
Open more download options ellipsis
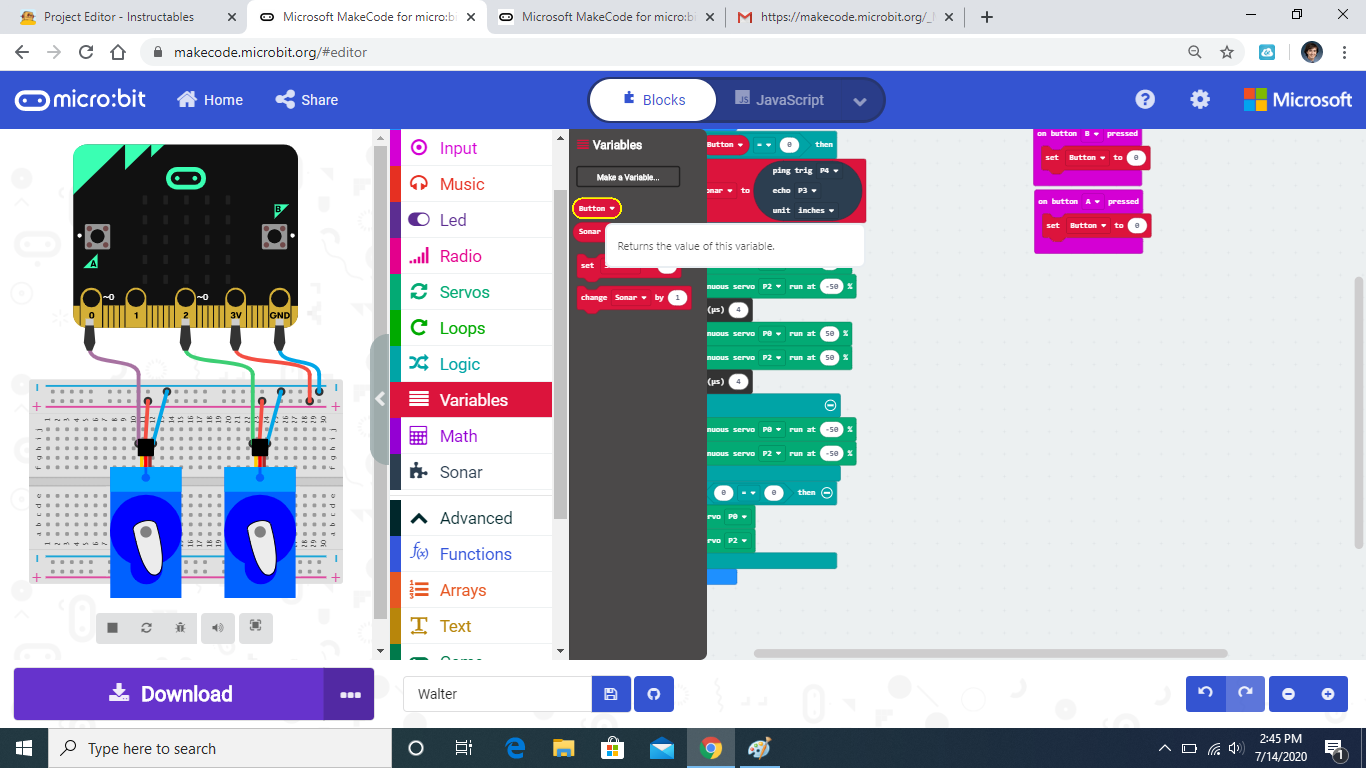pos(349,694)
